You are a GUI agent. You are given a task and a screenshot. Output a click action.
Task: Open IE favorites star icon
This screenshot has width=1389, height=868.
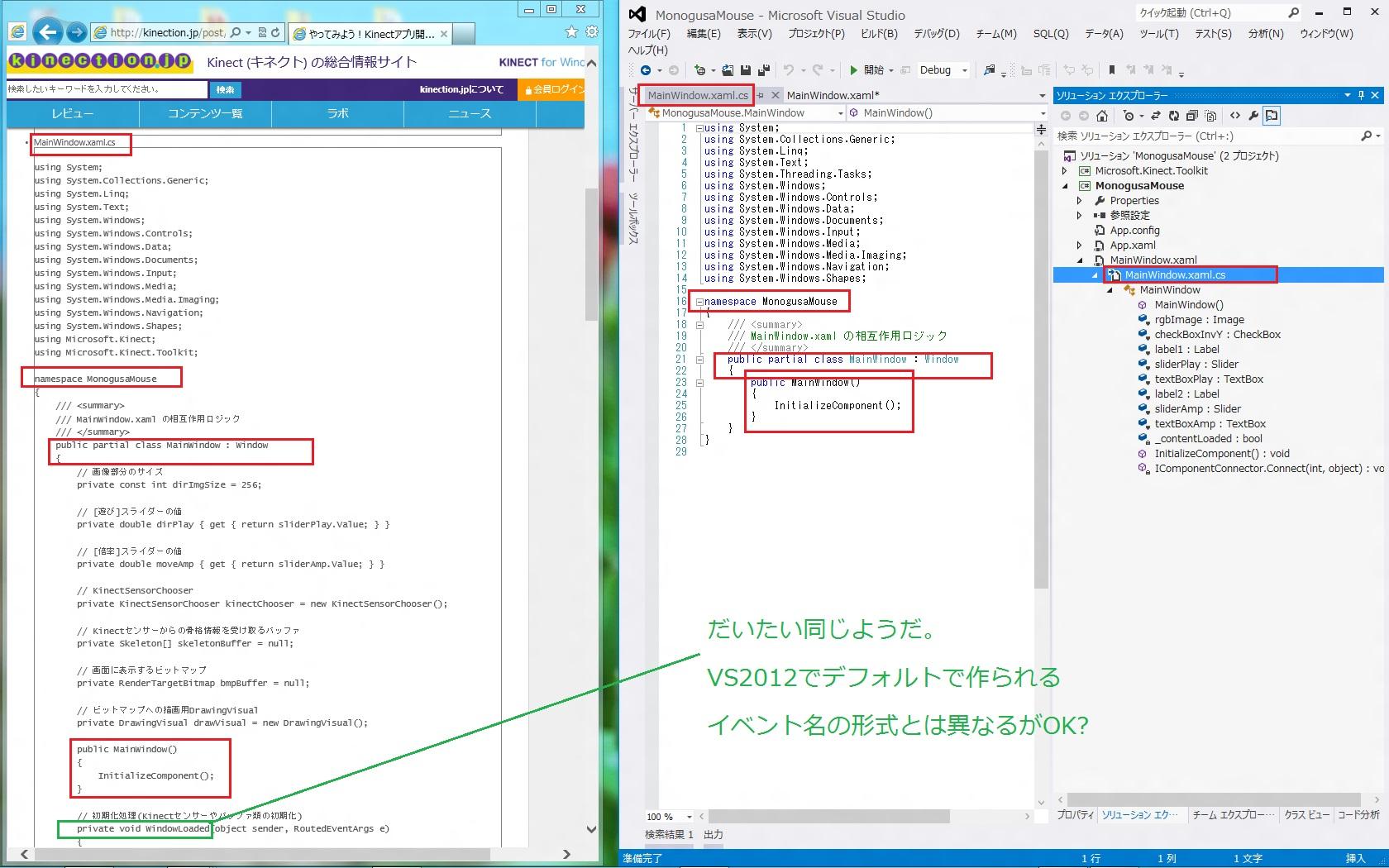[571, 32]
